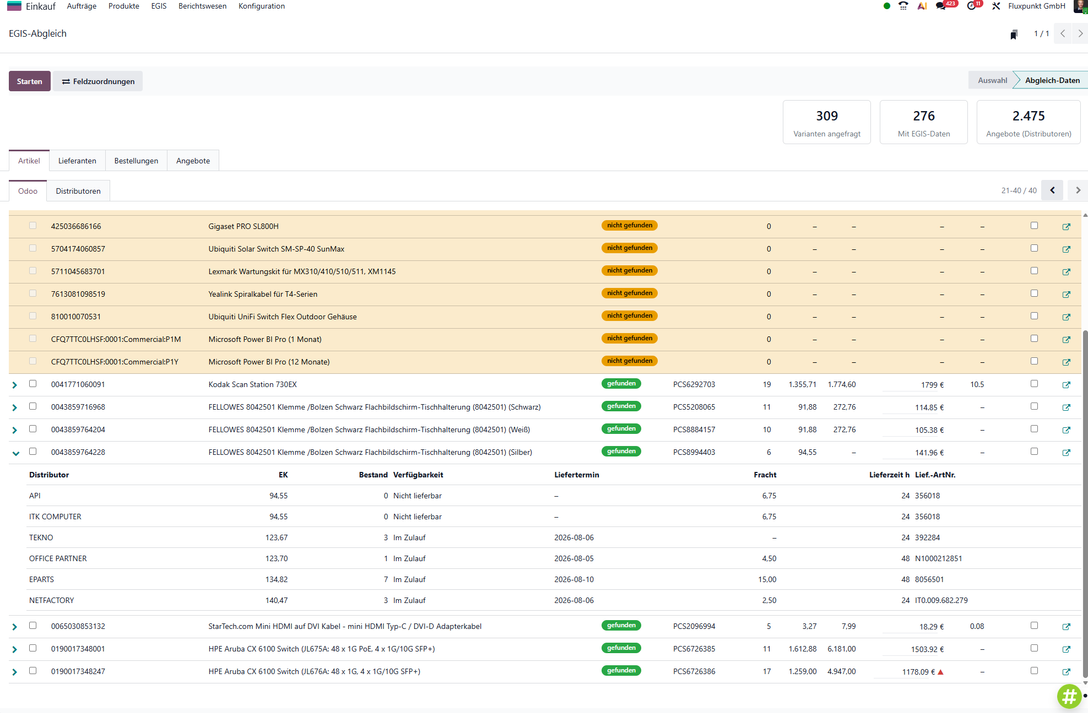Viewport: 1088px width, 713px height.
Task: Tick the left checkbox for FELLOWES (Silber) row
Action: [x=33, y=452]
